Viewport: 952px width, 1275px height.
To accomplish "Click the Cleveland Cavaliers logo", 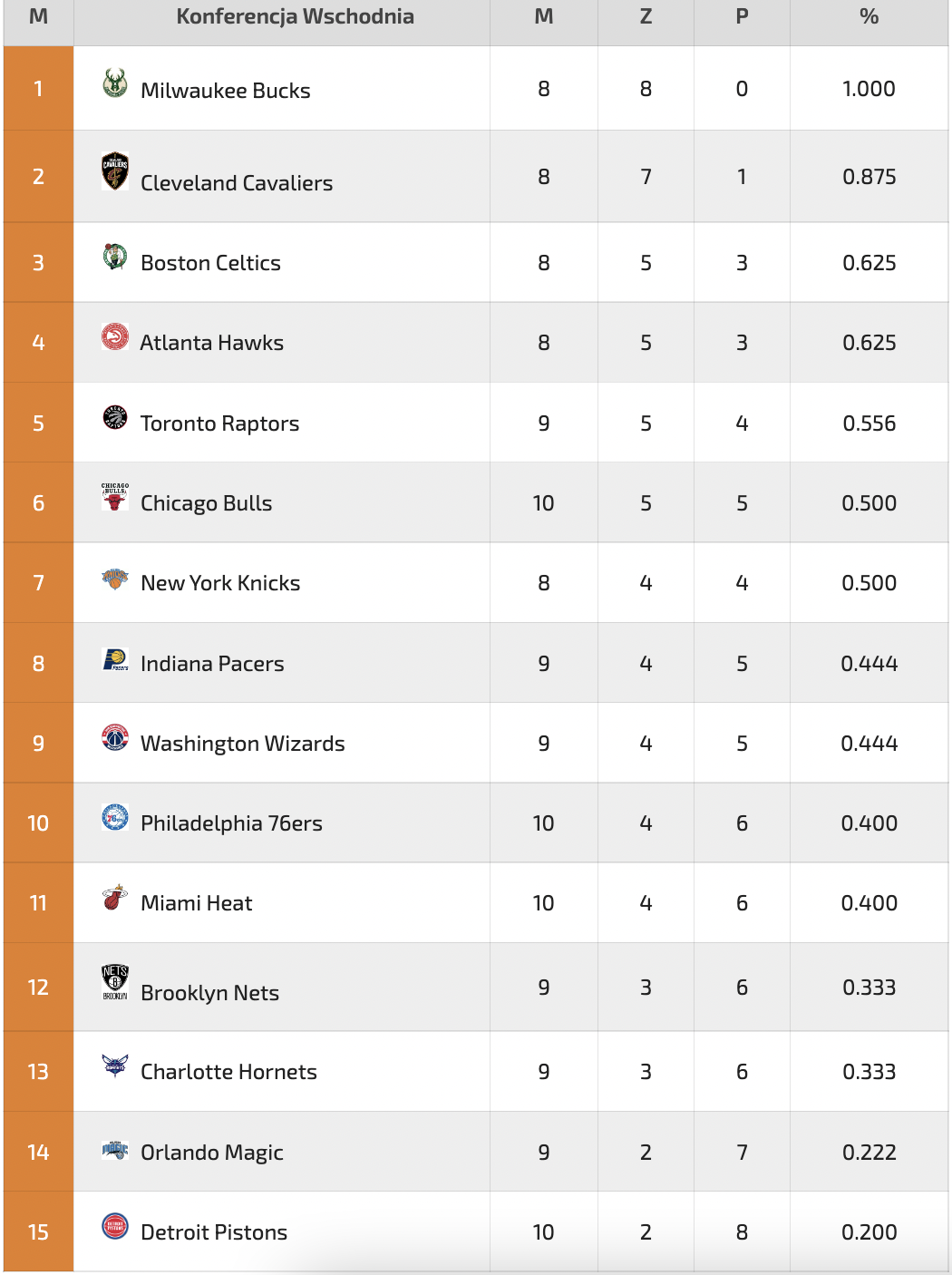I will click(x=115, y=171).
